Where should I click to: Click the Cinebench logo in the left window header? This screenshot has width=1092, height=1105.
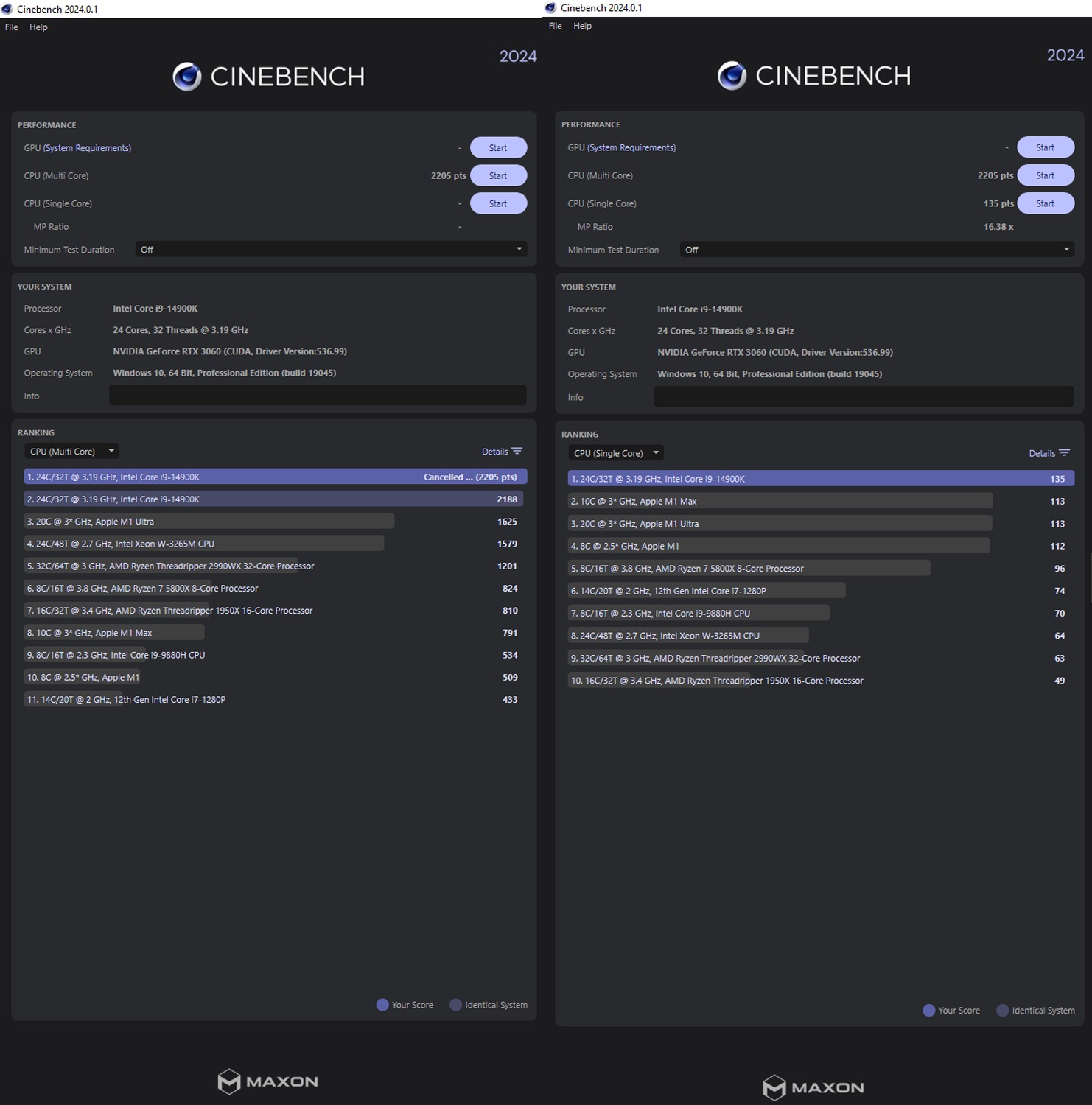tap(268, 75)
